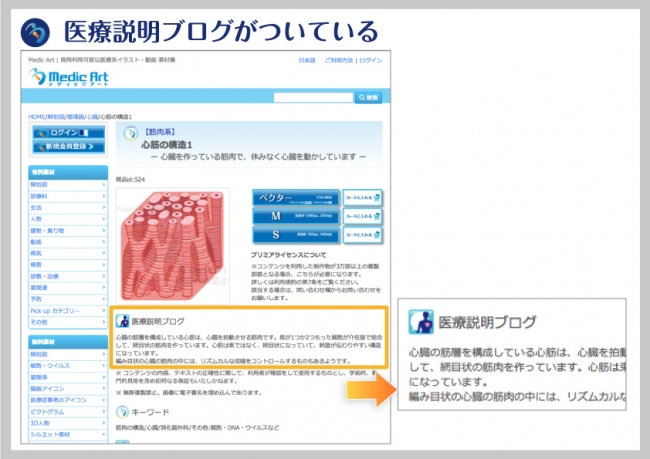The height and width of the screenshot is (459, 650).
Task: Click the top-right ログイン link
Action: 371,61
